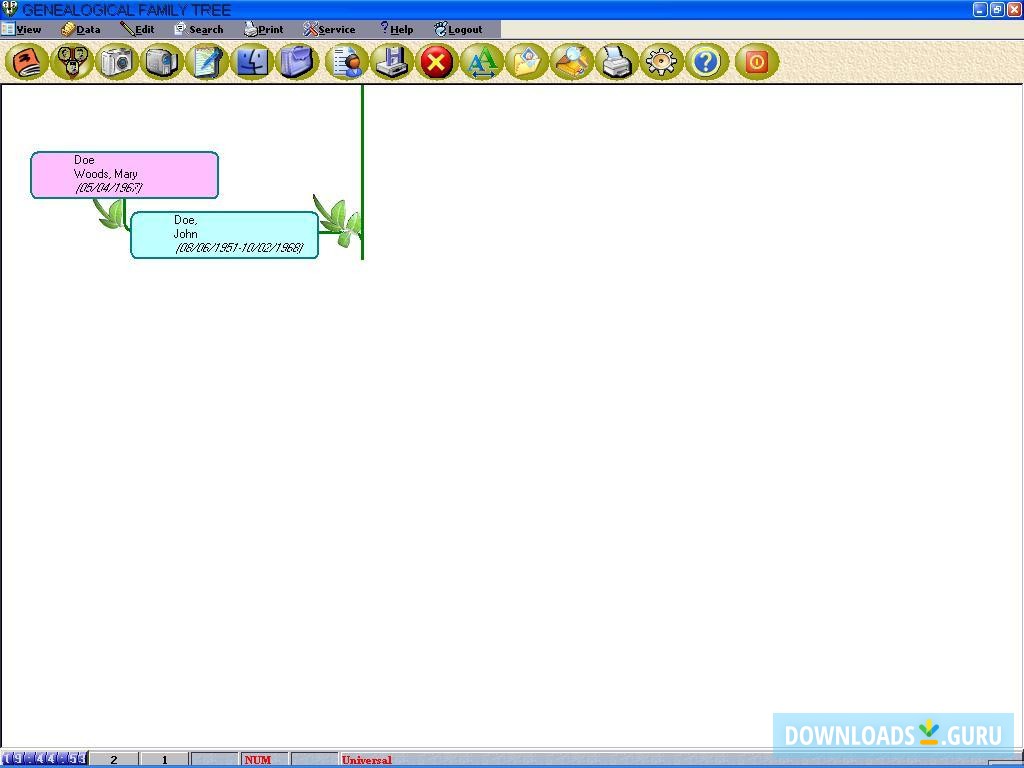This screenshot has height=768, width=1024.
Task: Delete record using the red X icon
Action: (x=436, y=62)
